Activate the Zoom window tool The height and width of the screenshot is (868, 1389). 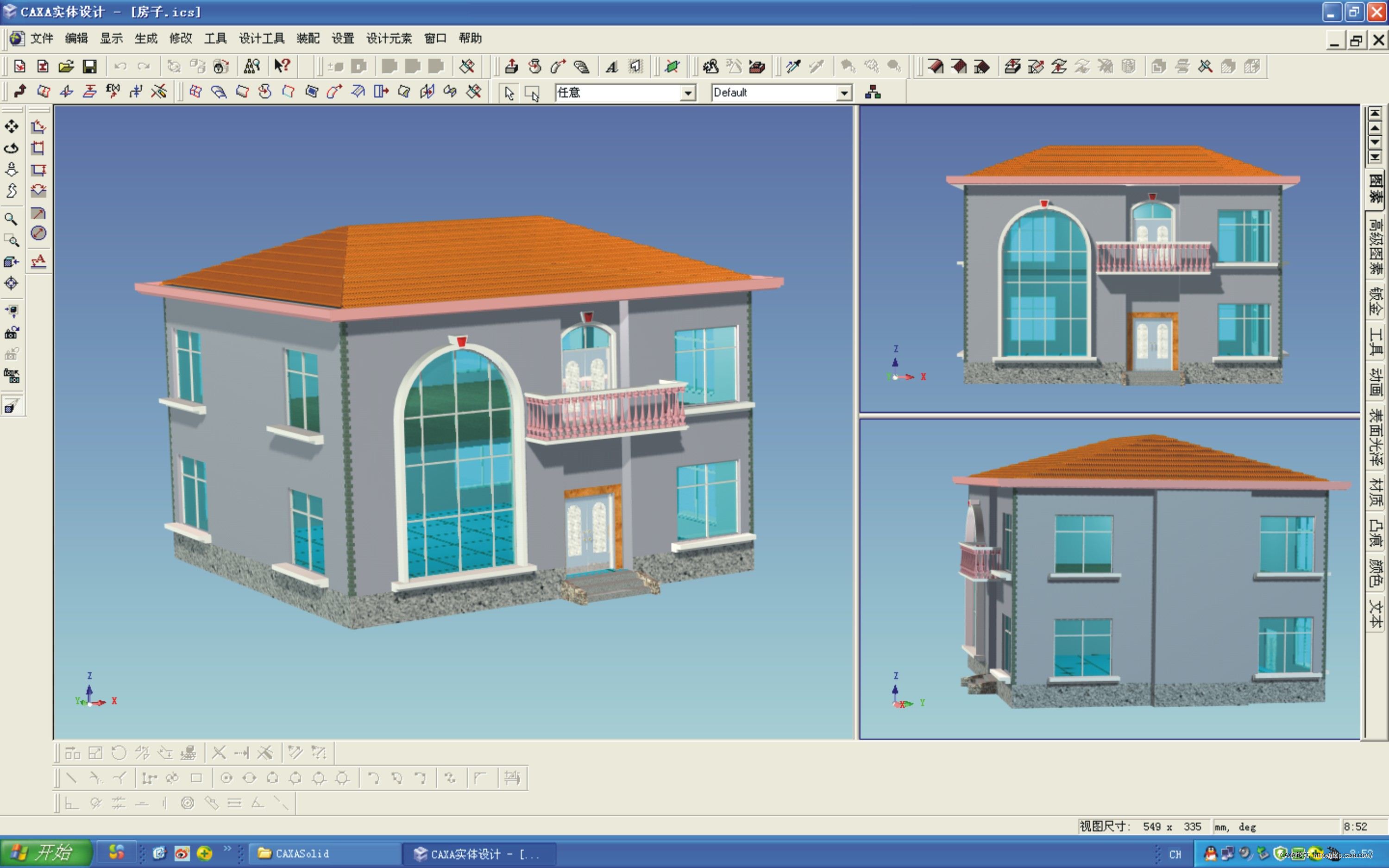pyautogui.click(x=12, y=240)
